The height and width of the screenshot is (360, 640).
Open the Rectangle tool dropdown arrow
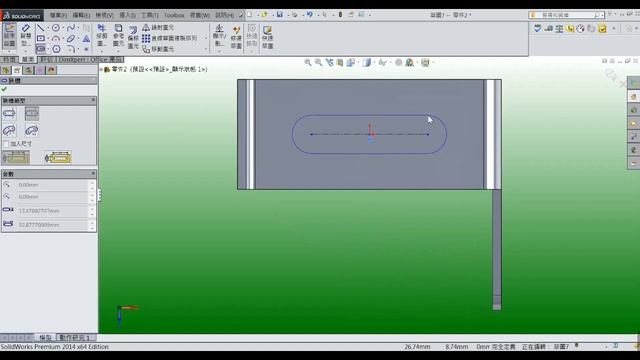tap(48, 38)
